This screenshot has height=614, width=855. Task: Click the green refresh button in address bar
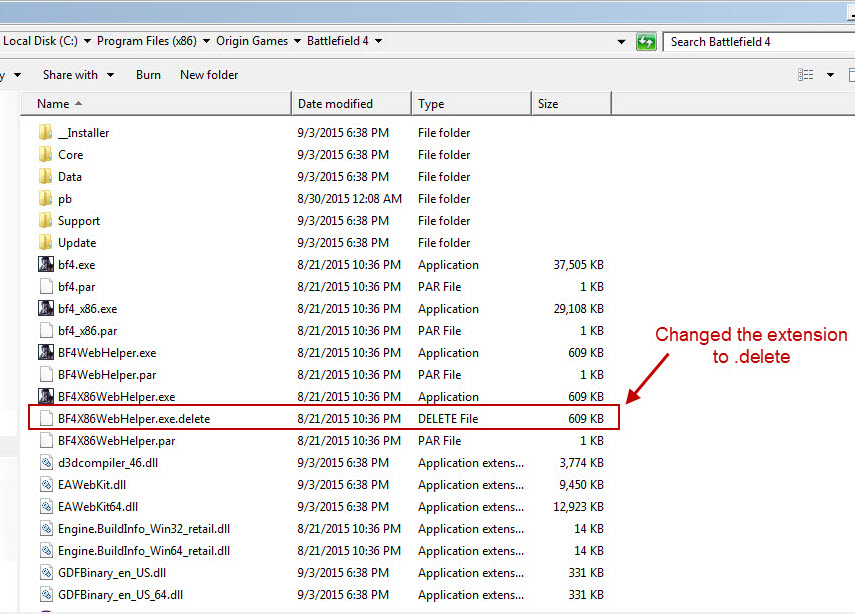(x=646, y=41)
